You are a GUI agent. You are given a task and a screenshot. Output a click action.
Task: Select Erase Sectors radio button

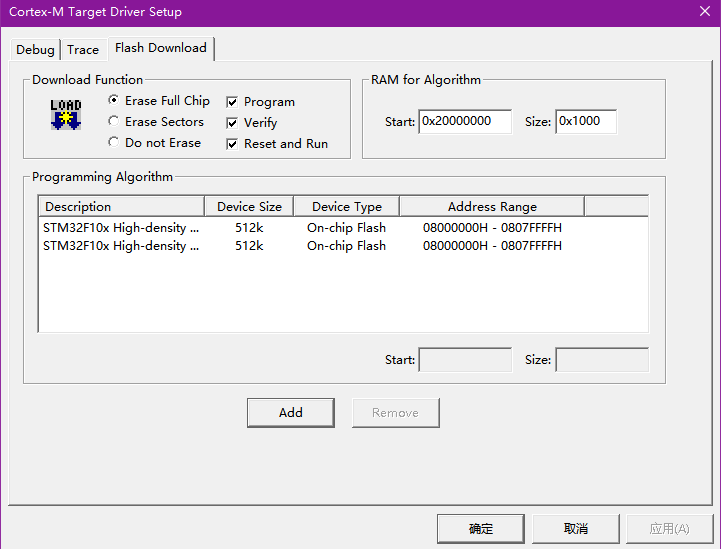point(114,121)
